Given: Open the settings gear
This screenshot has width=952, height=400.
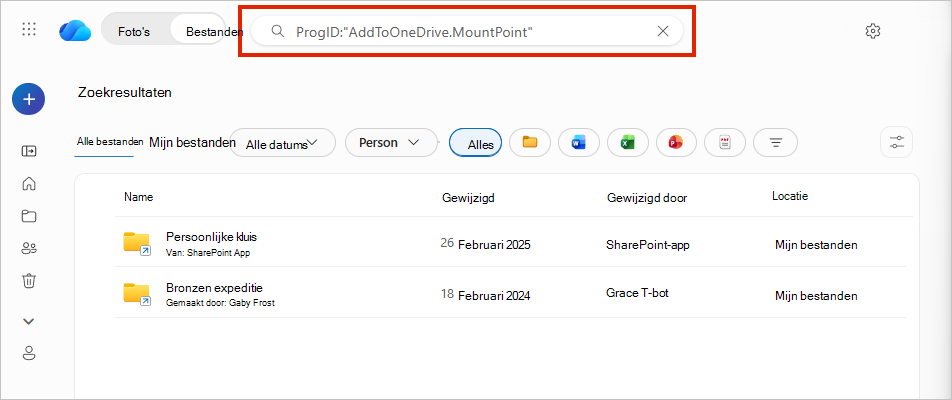Looking at the screenshot, I should click(872, 31).
